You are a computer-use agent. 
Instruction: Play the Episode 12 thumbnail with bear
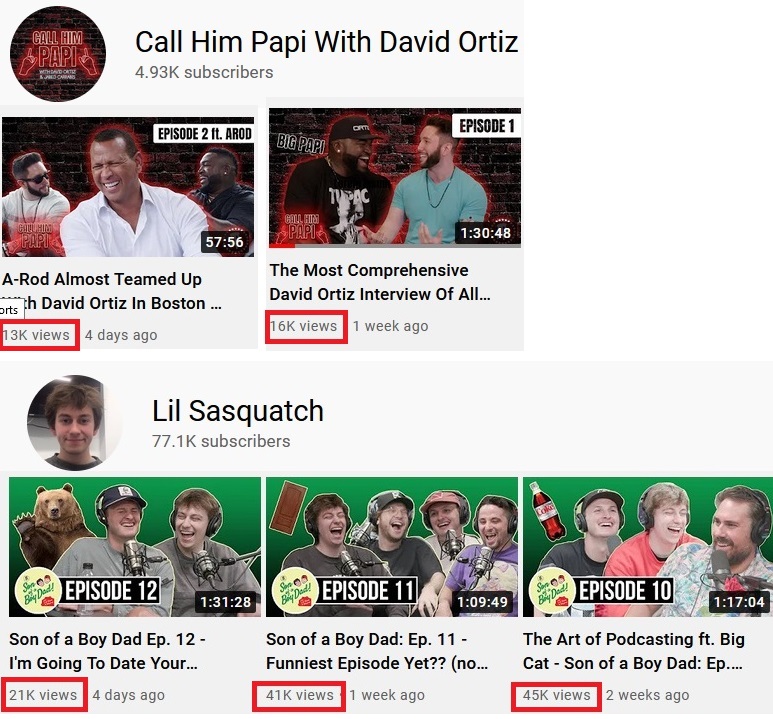coord(135,547)
